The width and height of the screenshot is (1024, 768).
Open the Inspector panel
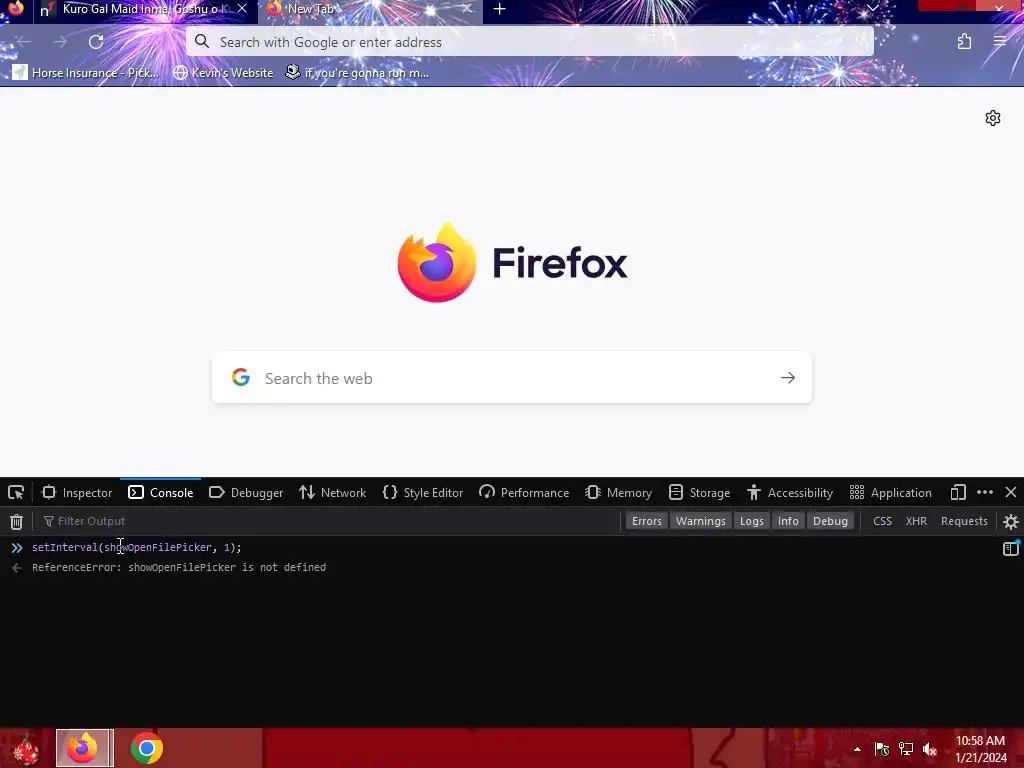[x=77, y=492]
